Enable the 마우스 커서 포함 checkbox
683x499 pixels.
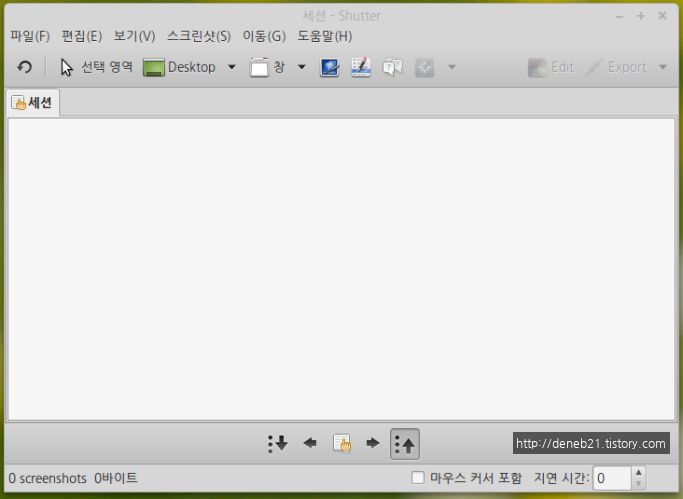(418, 478)
